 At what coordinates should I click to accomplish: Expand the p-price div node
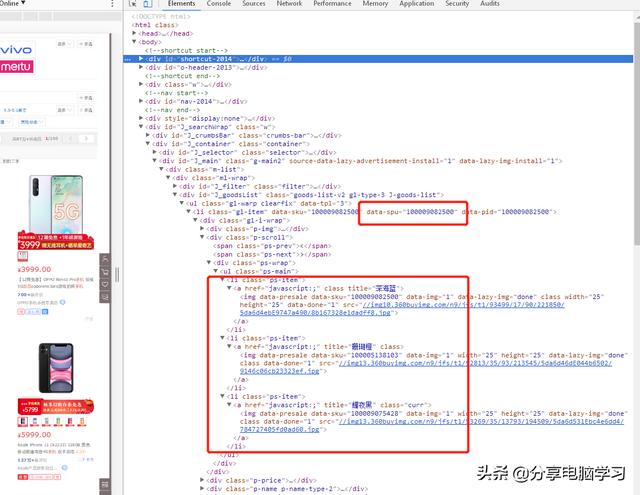pyautogui.click(x=202, y=480)
